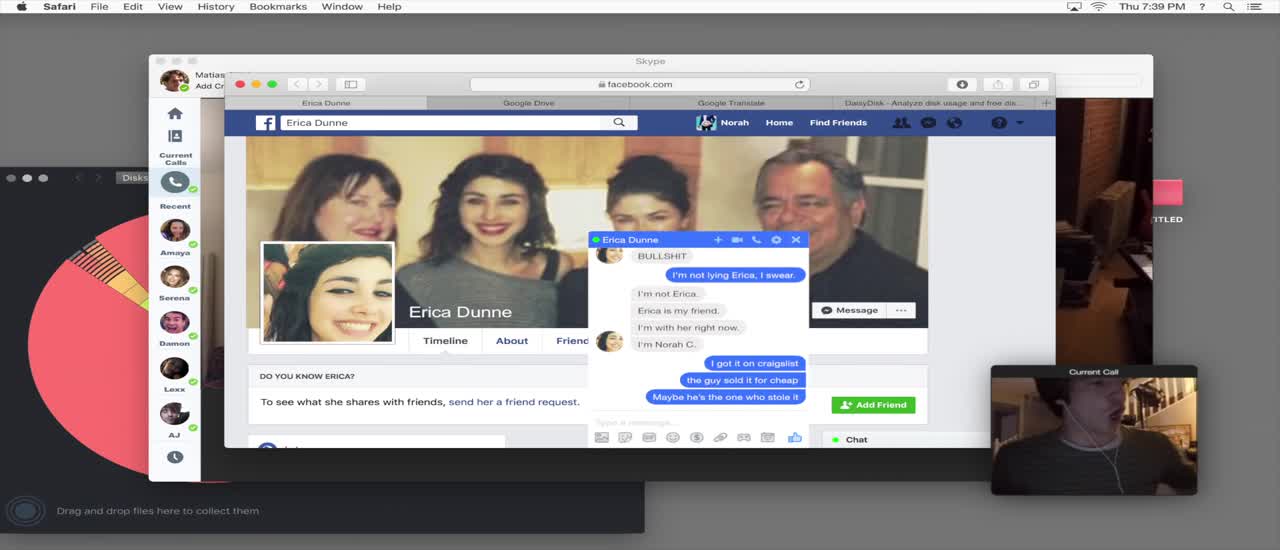
Task: Open Skype history clock icon
Action: click(x=175, y=457)
